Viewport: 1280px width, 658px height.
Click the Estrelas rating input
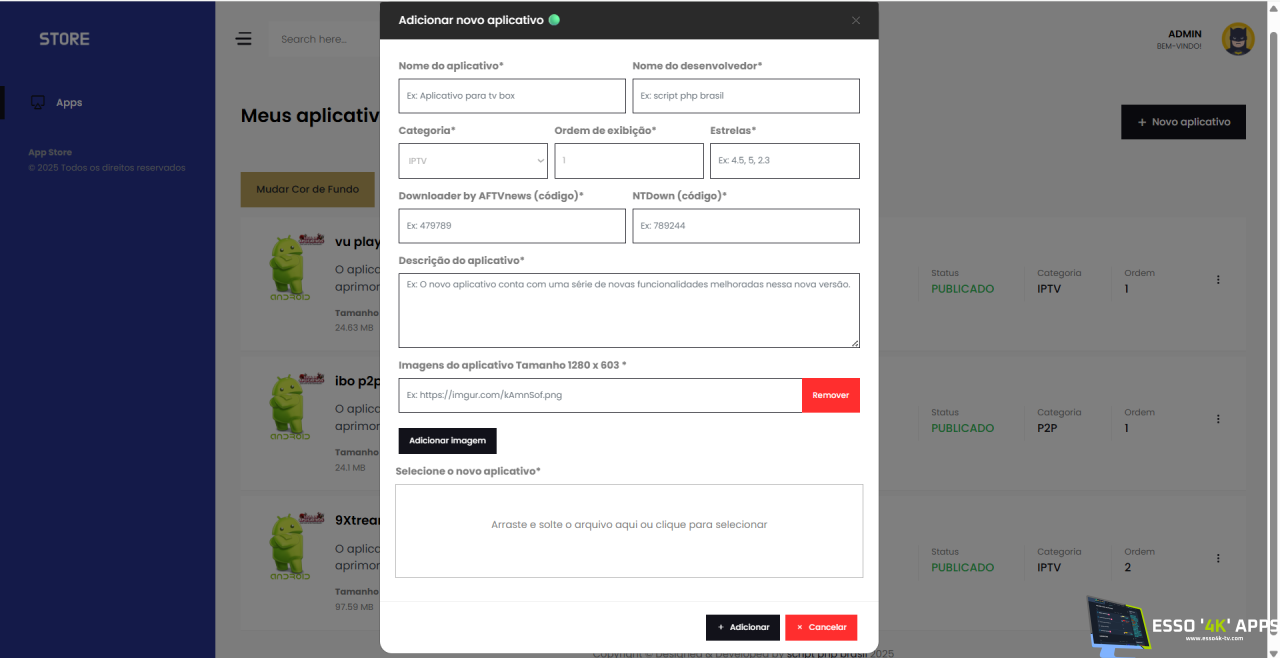pos(784,160)
